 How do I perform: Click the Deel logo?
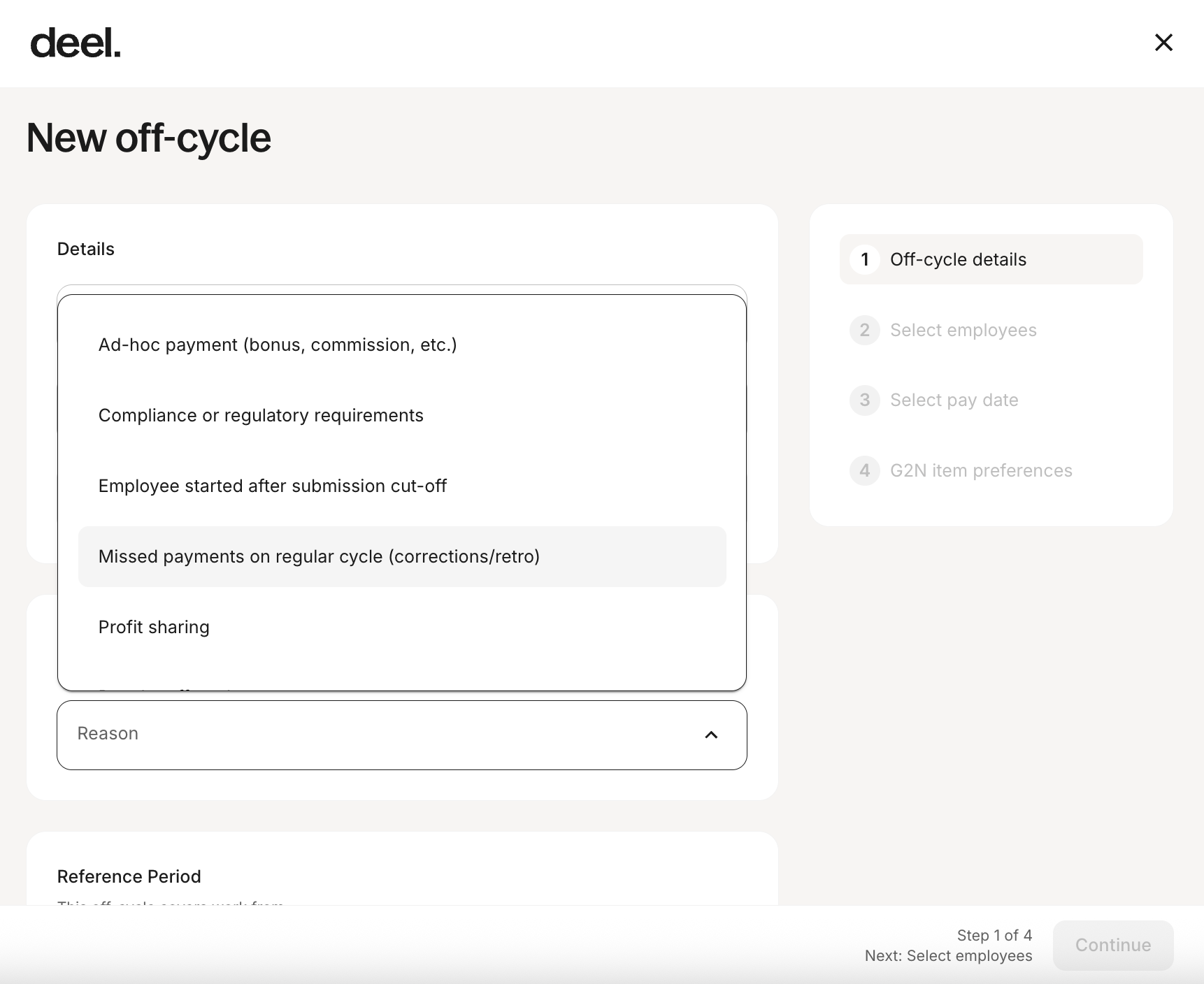pyautogui.click(x=76, y=43)
